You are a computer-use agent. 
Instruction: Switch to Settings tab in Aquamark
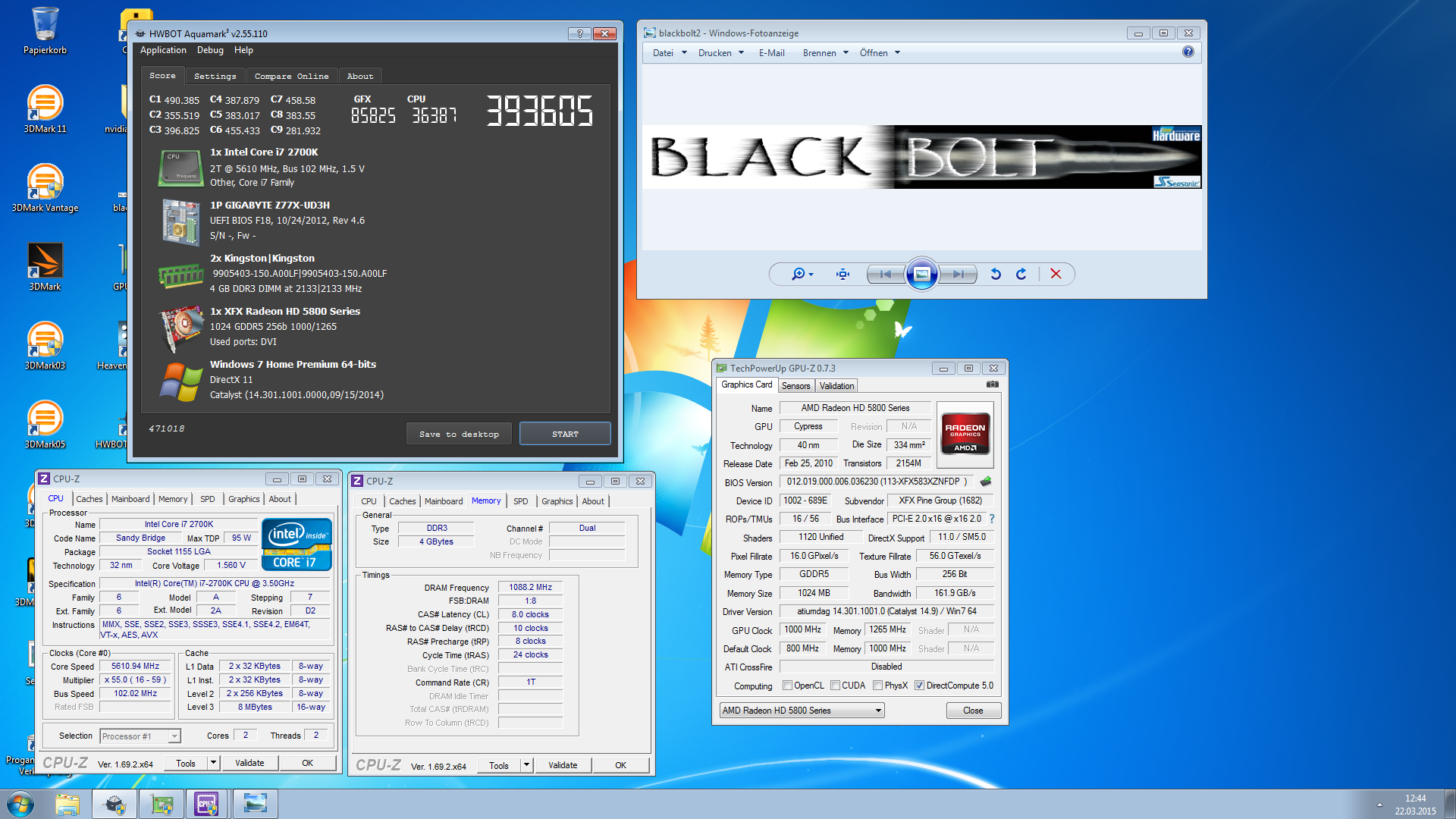pyautogui.click(x=215, y=76)
